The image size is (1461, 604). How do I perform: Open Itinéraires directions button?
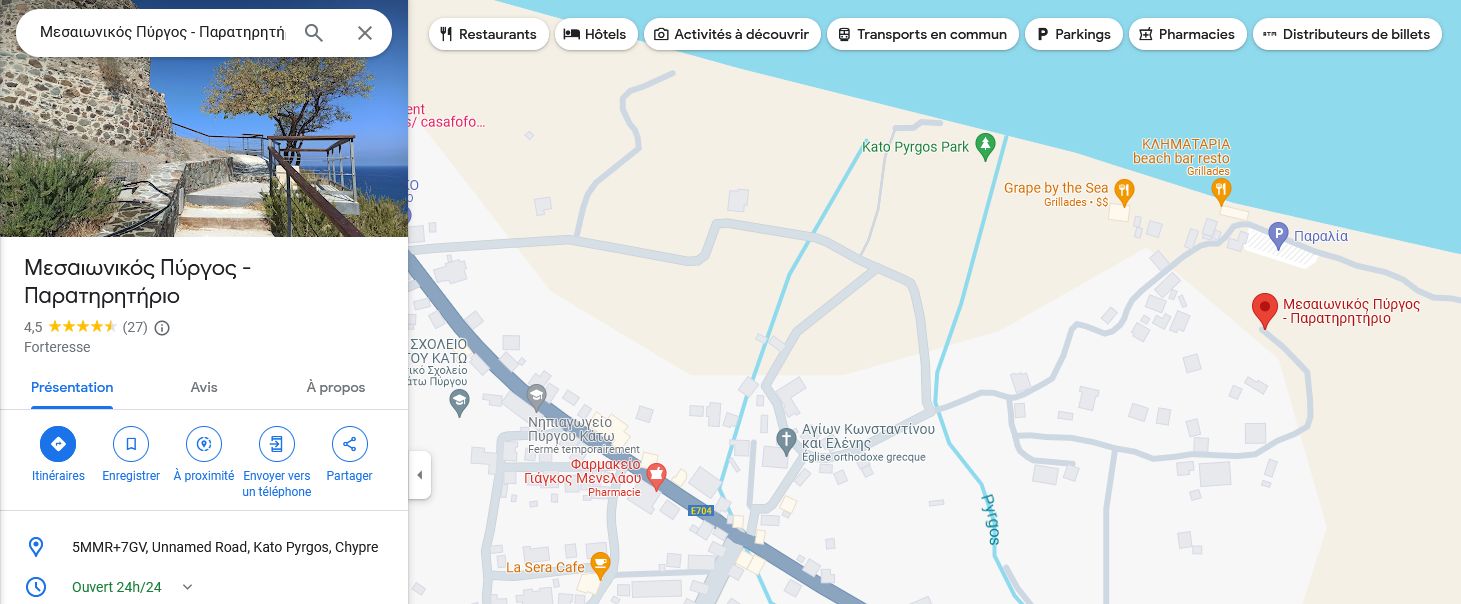point(58,444)
